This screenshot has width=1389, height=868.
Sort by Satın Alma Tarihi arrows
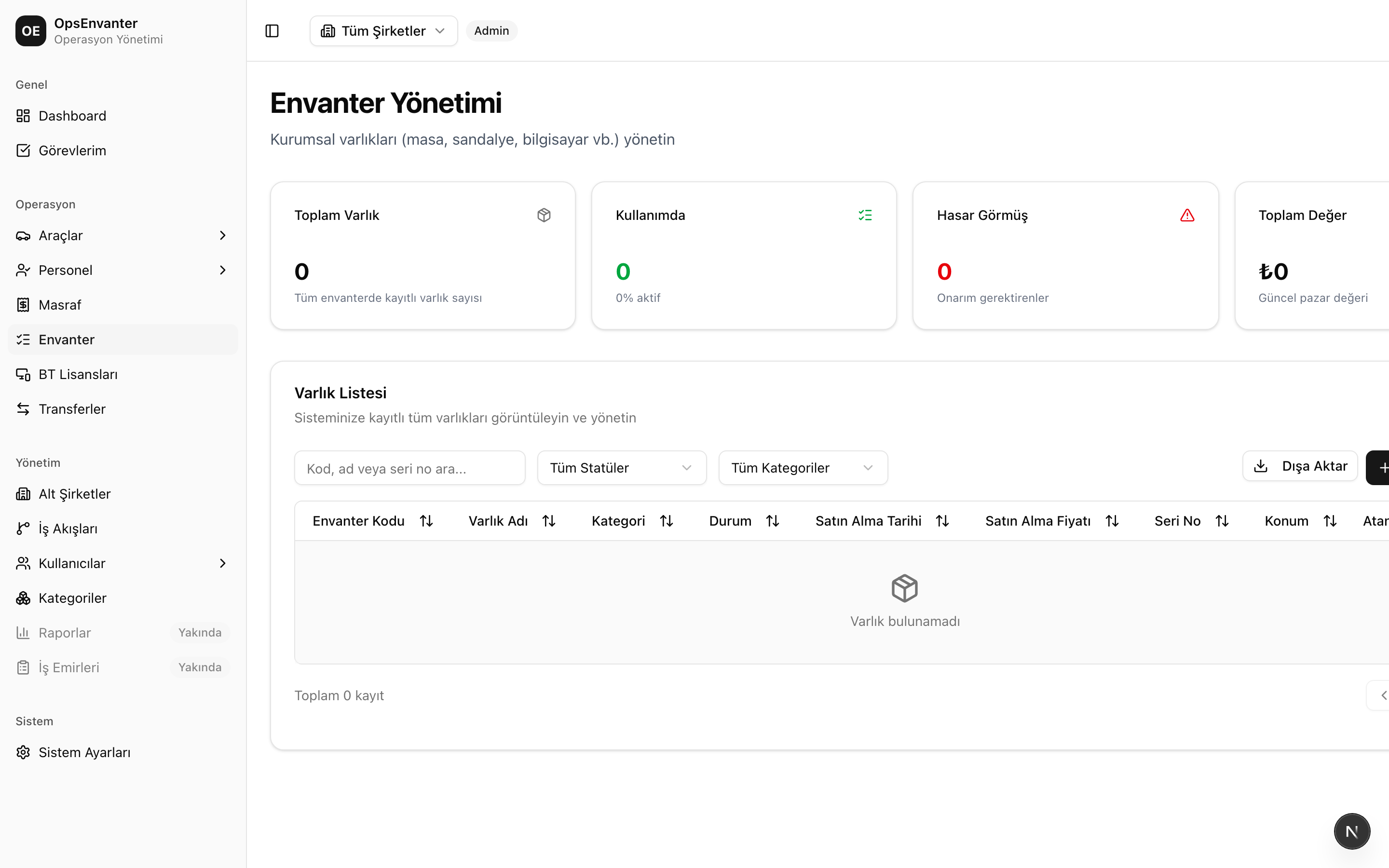[942, 521]
